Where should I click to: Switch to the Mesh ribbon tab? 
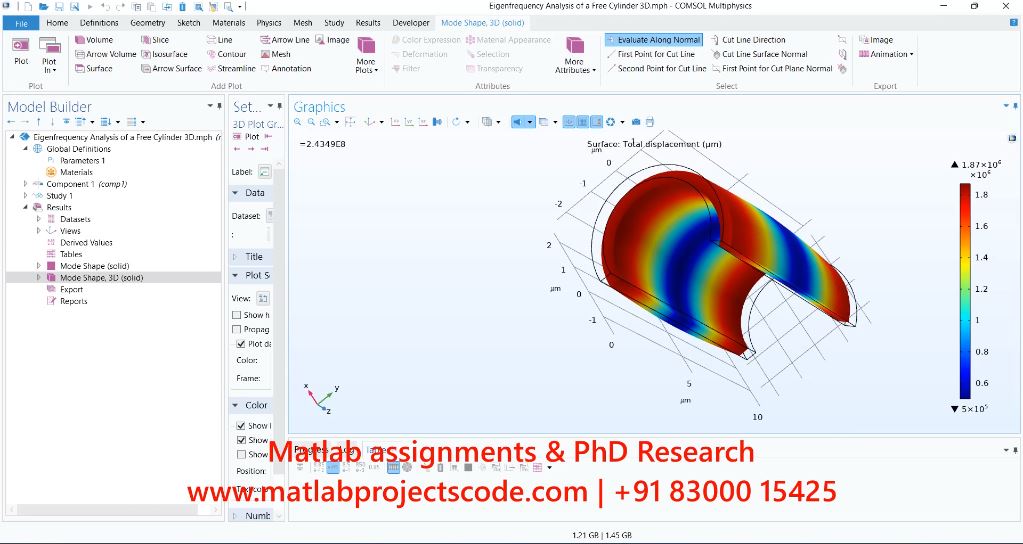[303, 23]
